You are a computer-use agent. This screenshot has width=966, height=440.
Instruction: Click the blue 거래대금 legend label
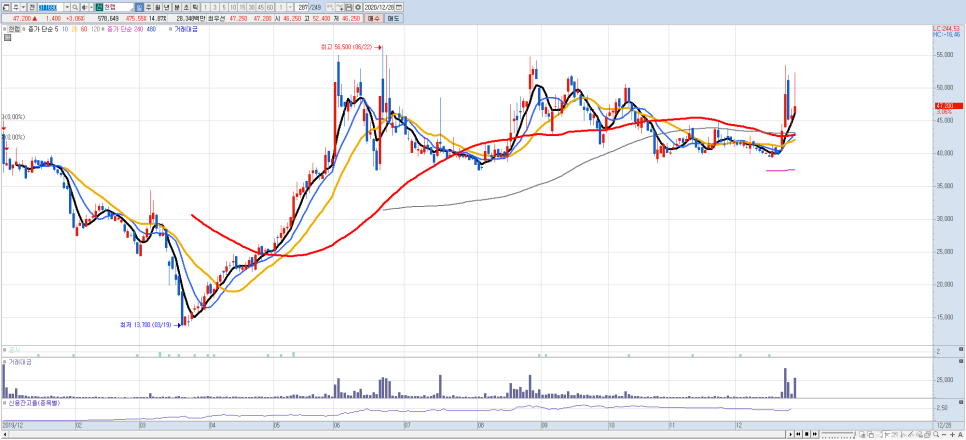(185, 29)
